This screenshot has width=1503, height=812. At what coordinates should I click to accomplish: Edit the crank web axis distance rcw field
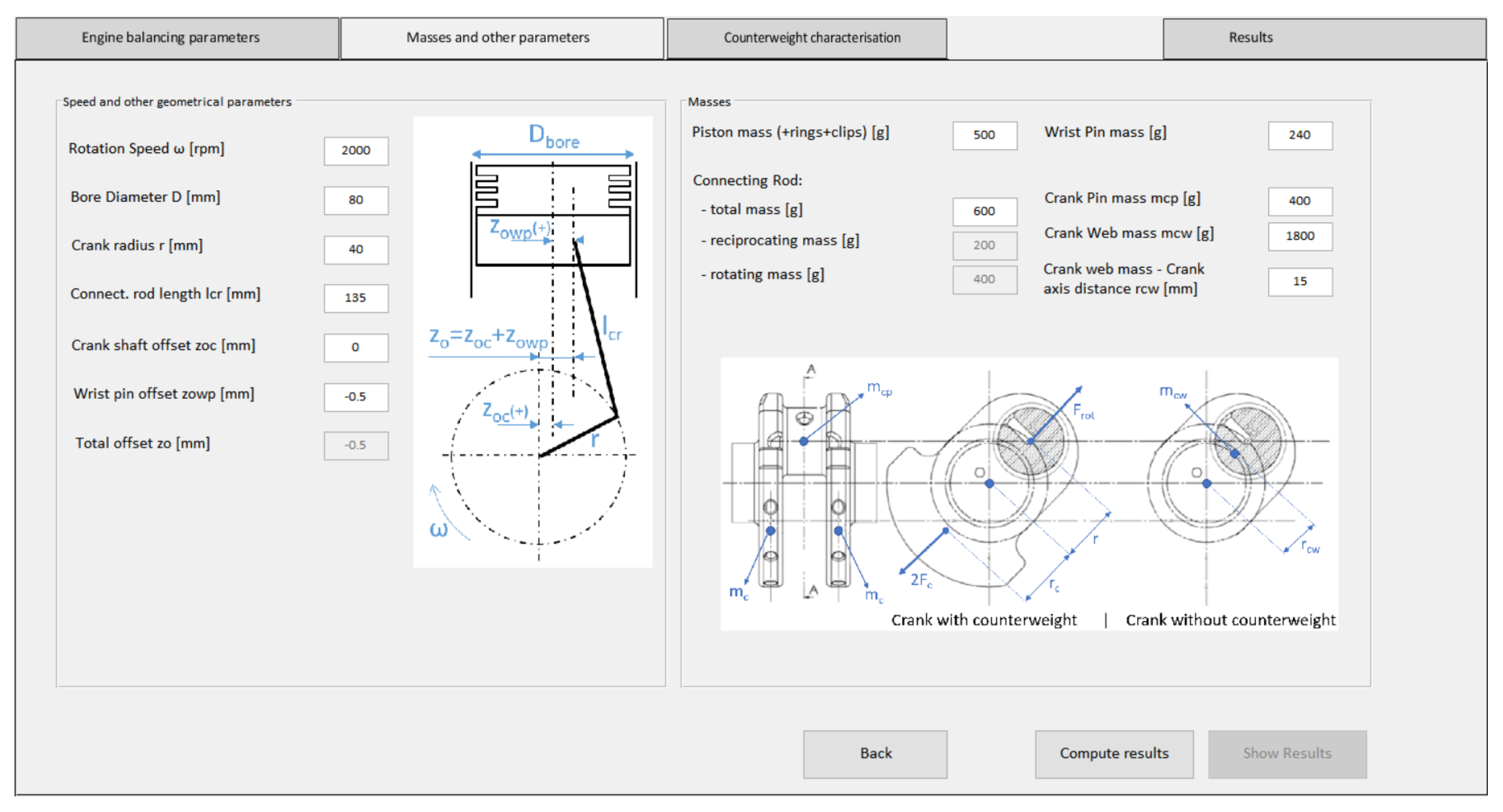[x=1299, y=282]
